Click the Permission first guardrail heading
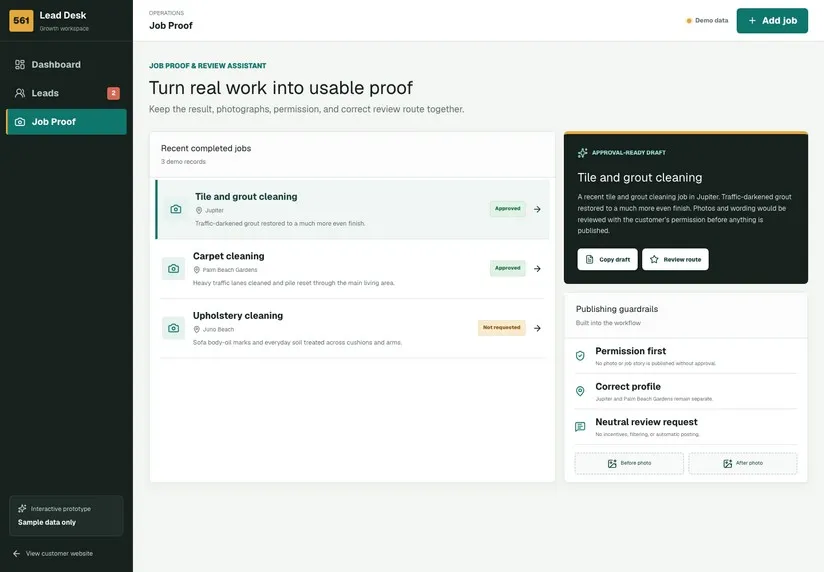824x572 pixels. coord(631,351)
